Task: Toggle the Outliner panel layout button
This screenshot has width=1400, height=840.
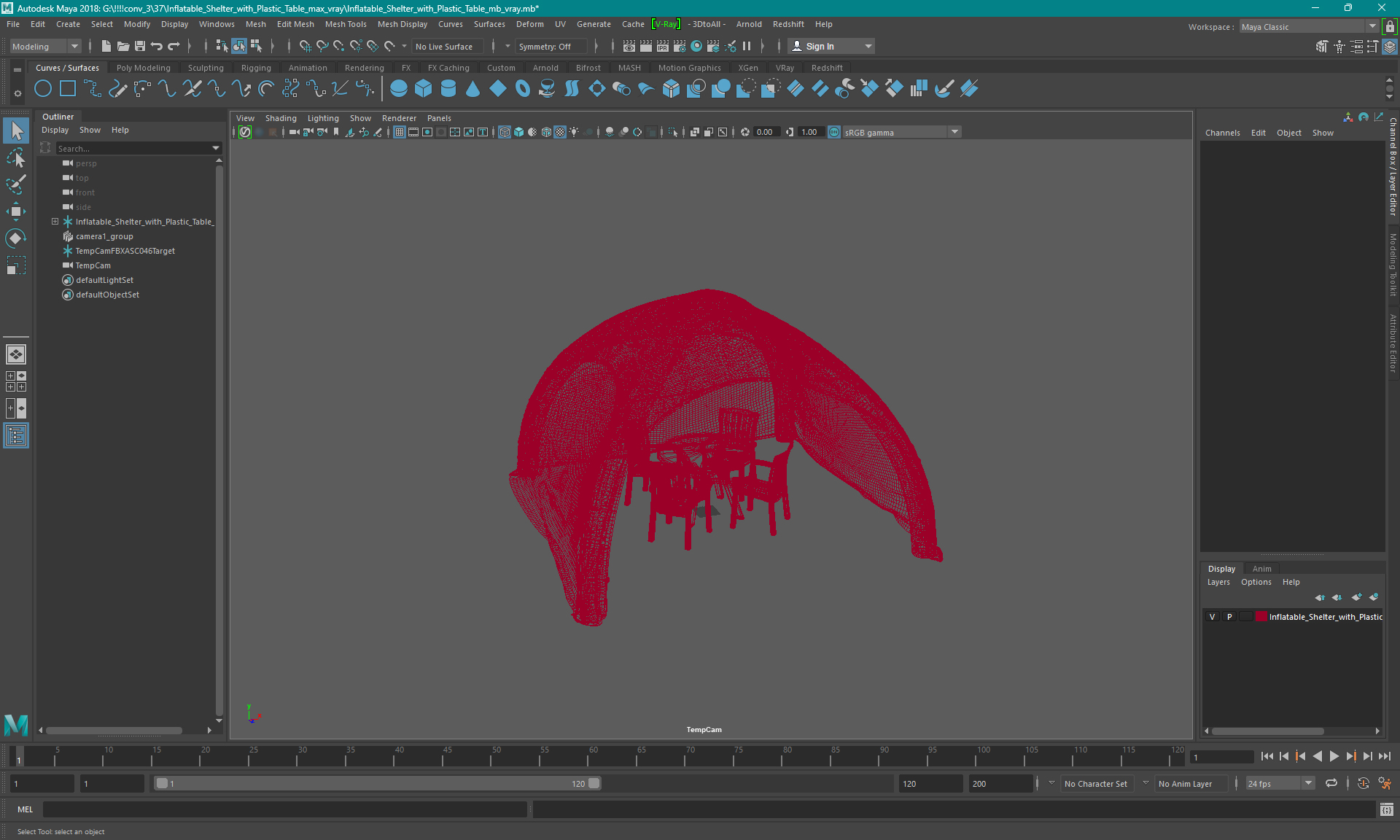Action: pyautogui.click(x=16, y=435)
